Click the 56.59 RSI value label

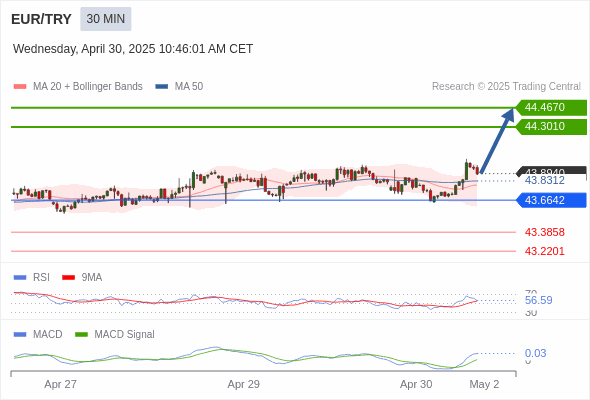click(538, 300)
